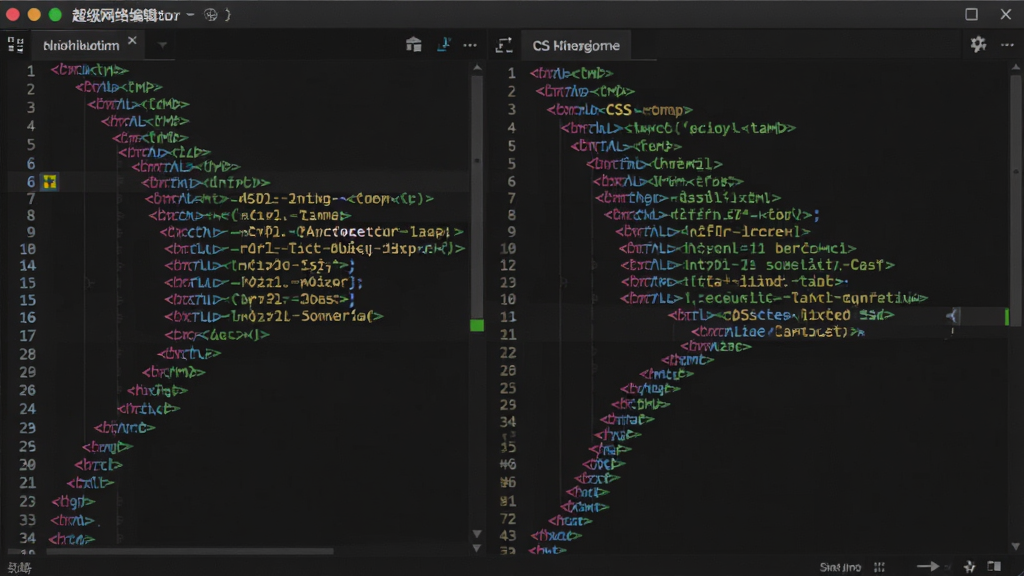Click the dotted grid icon in status bar
Screen dimensions: 1024x576
880,567
